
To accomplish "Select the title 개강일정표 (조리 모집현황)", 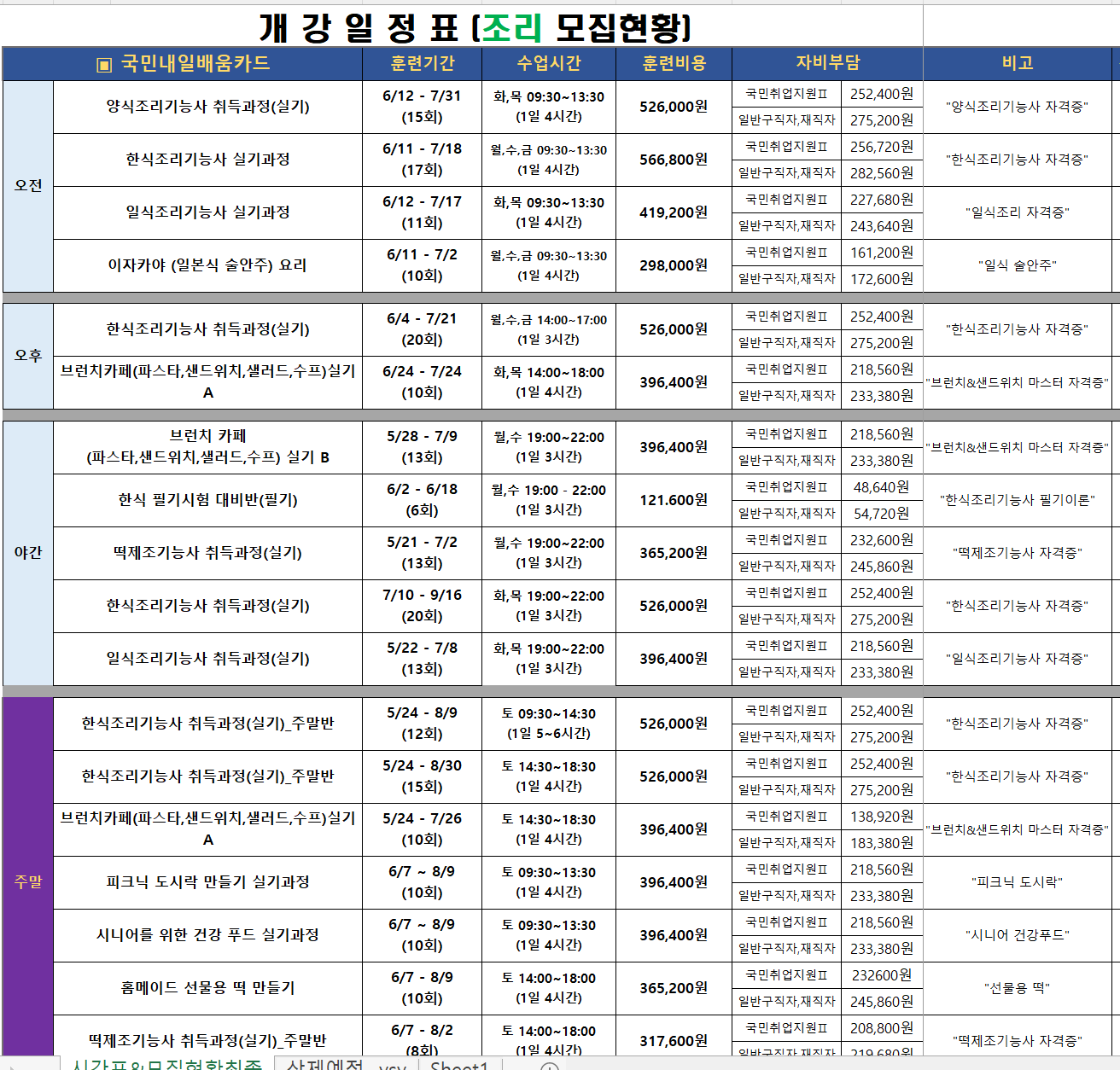I will tap(475, 27).
